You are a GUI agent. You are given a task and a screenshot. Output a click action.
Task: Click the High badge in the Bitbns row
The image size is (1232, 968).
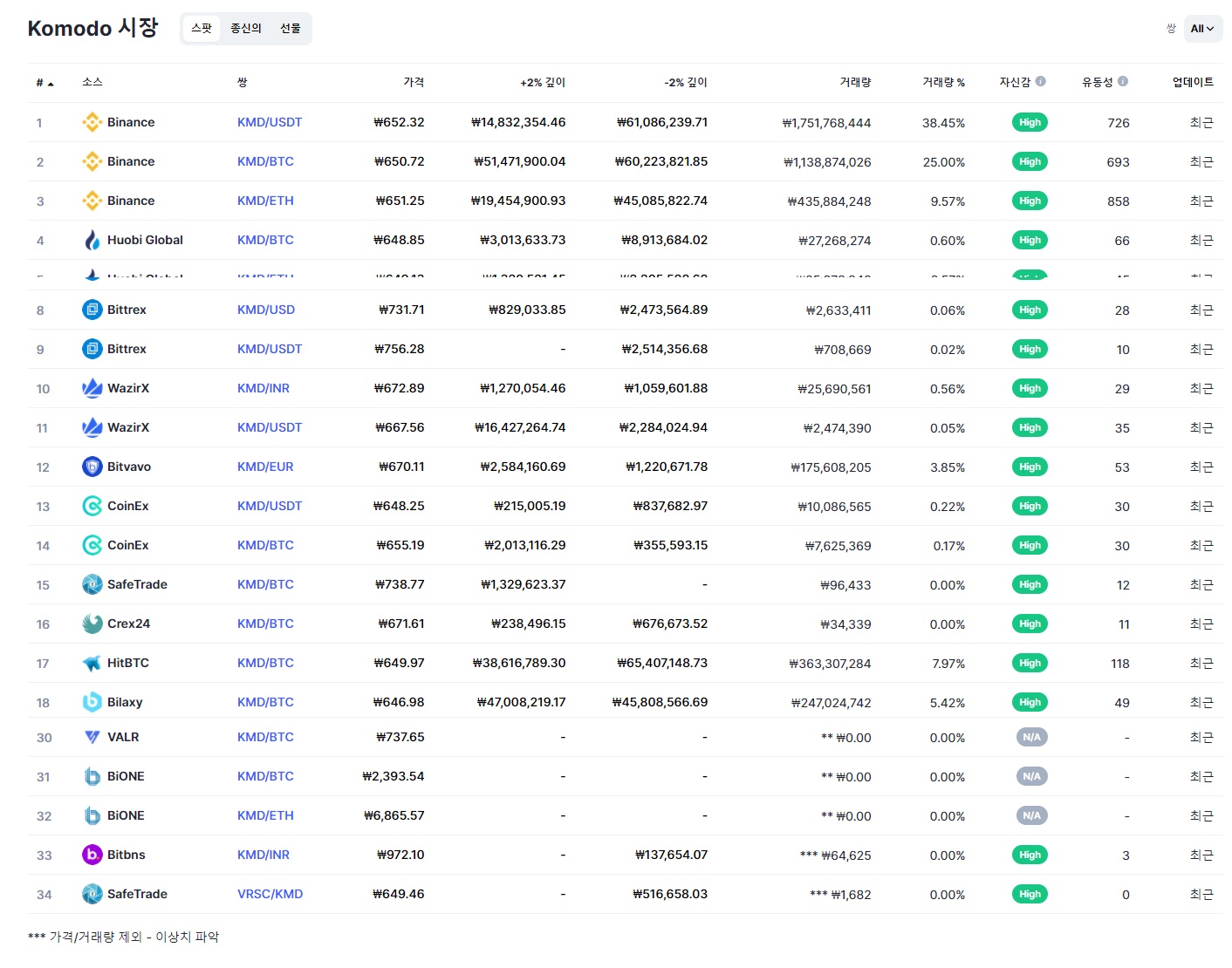[x=1030, y=855]
